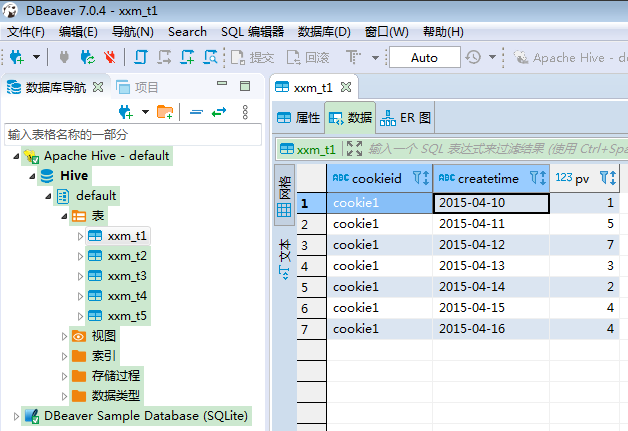Select the xxm_t4 table in tree
Viewport: 628px width, 431px height.
click(118, 296)
